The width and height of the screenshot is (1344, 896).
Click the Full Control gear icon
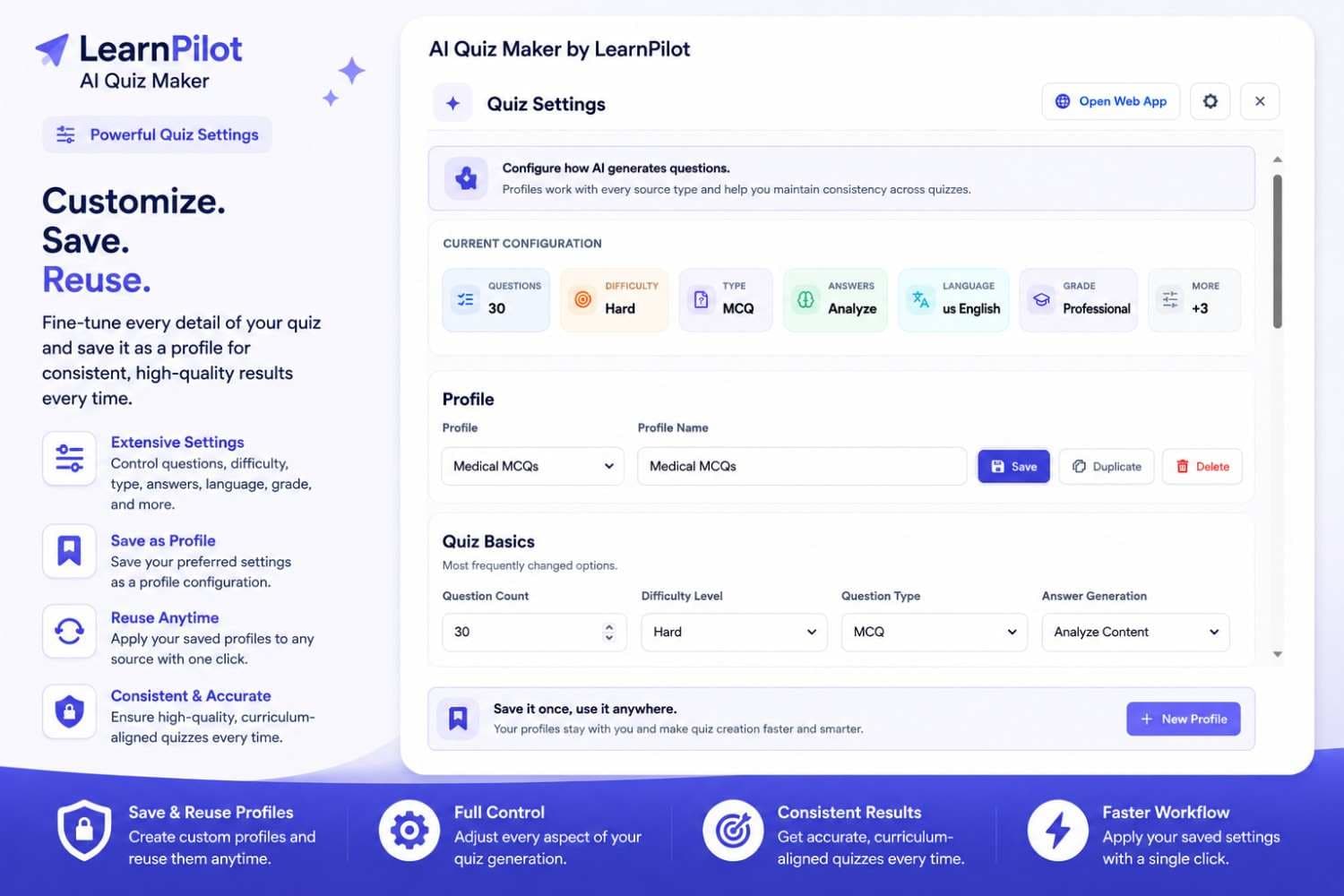pyautogui.click(x=409, y=831)
